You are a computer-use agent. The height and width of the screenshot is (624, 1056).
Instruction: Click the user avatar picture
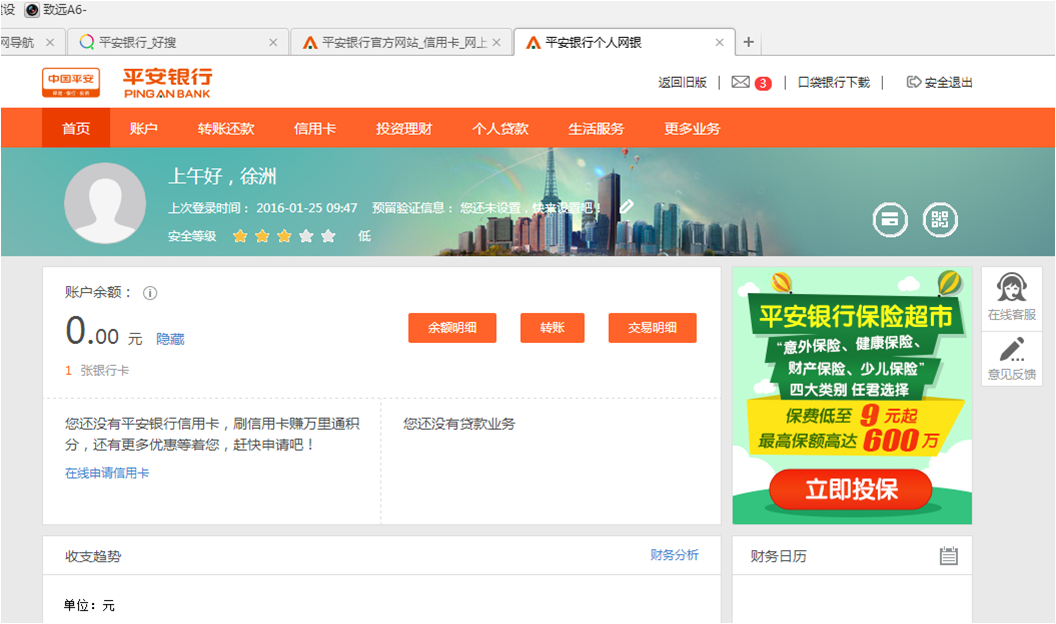point(104,203)
